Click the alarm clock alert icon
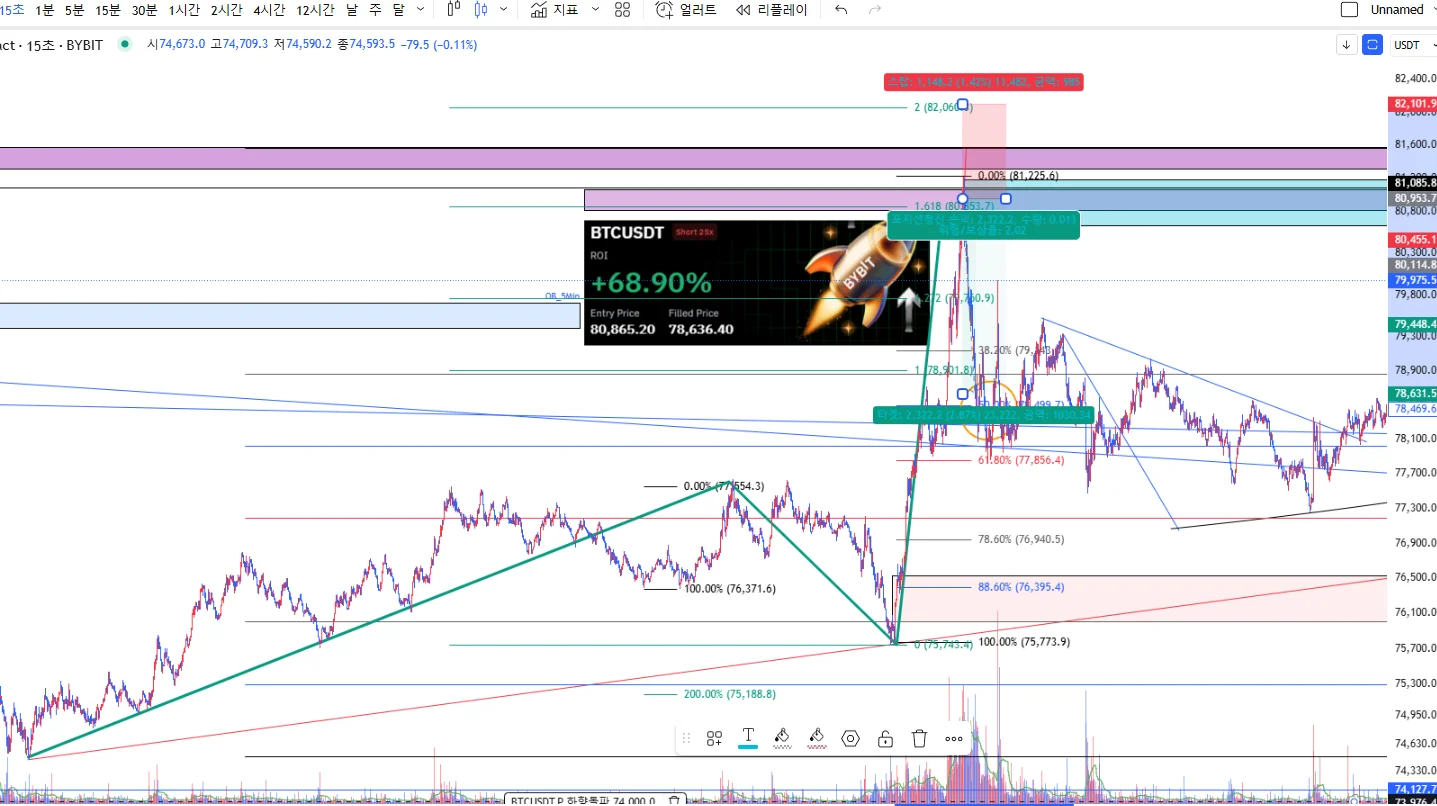Screen dimensions: 1437x806 [664, 10]
